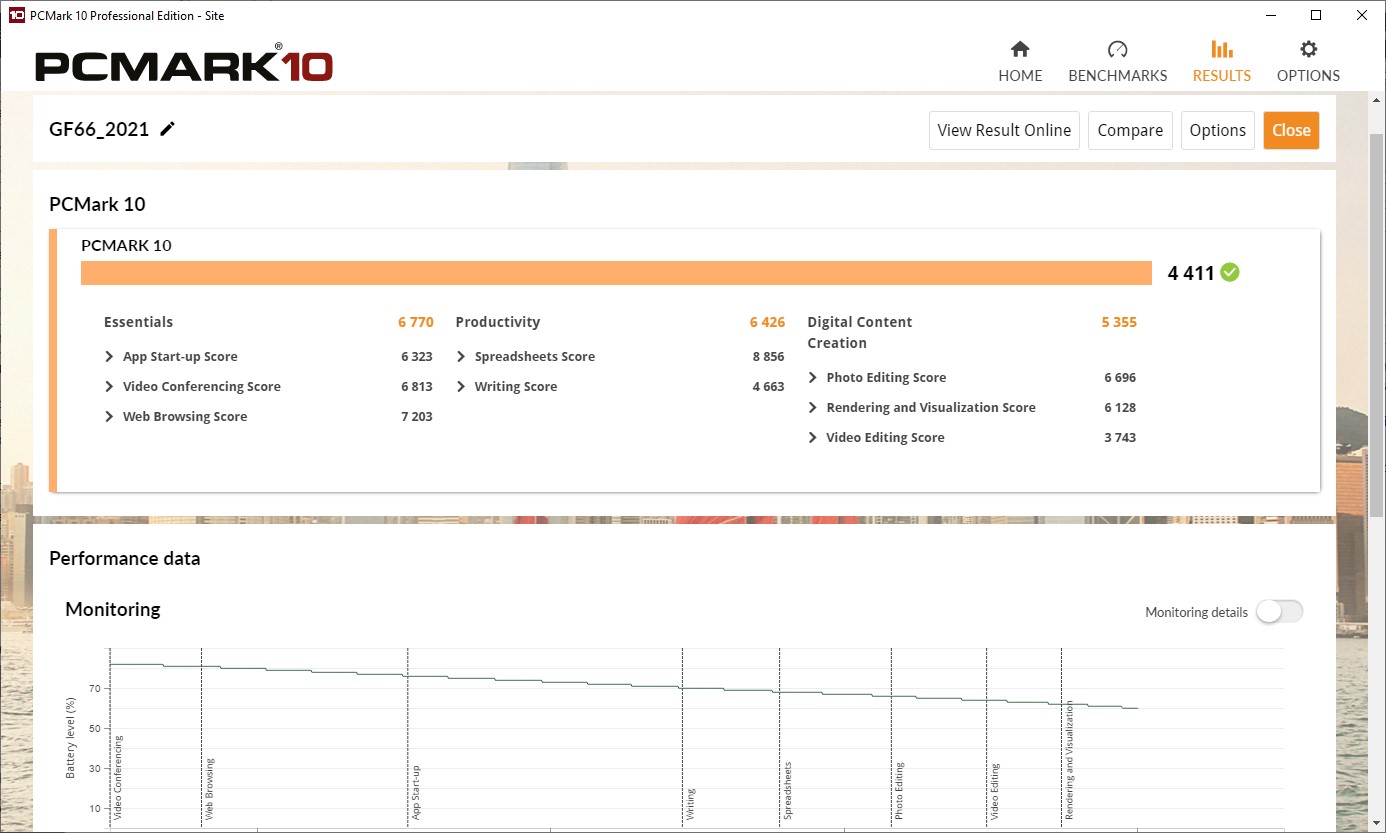
Task: Click the Photo Editing Score value 6 696
Action: (x=1120, y=378)
